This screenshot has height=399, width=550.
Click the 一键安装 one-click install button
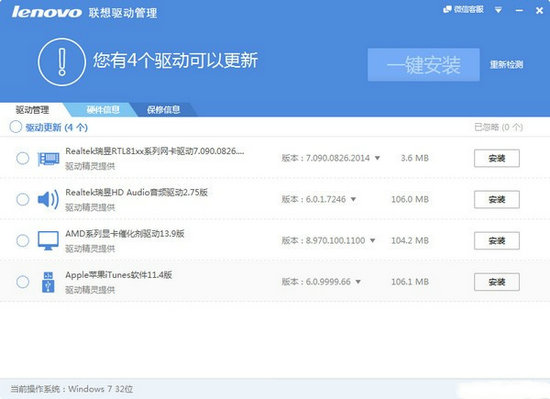(423, 65)
